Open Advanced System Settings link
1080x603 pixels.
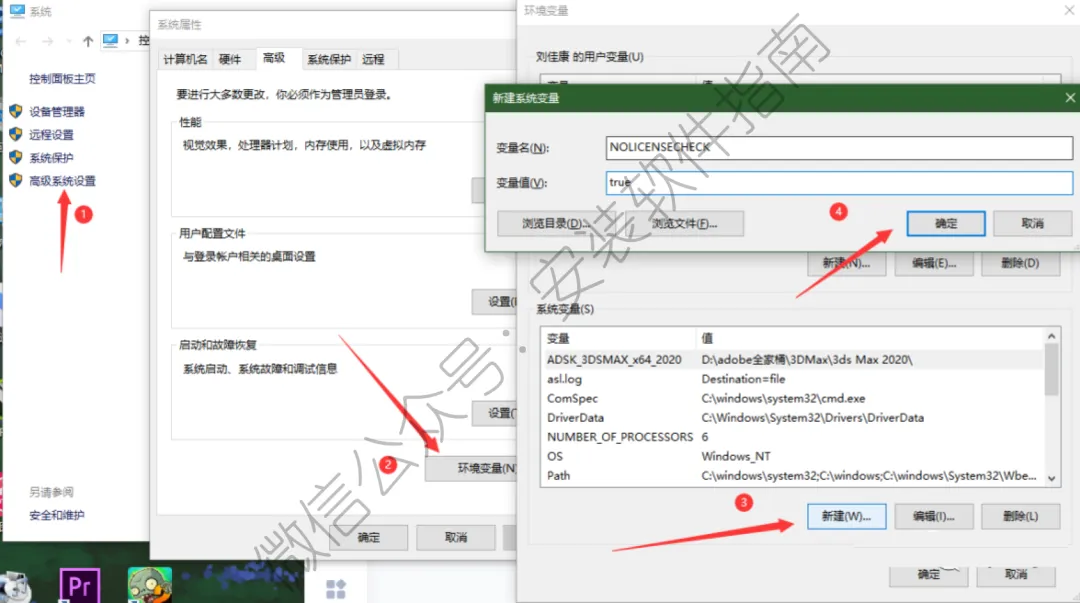(x=62, y=181)
